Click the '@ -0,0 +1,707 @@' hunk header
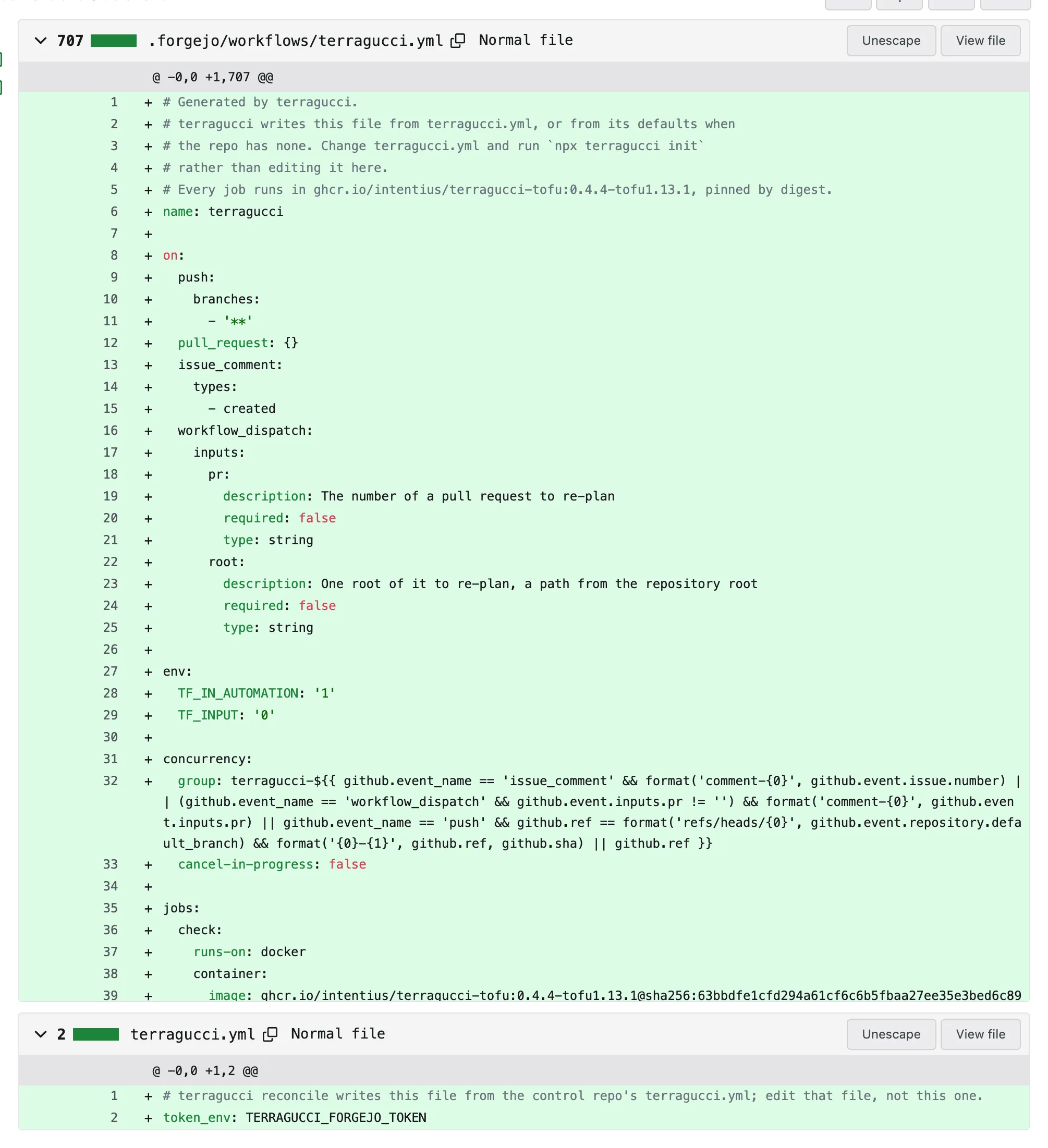 [x=212, y=77]
